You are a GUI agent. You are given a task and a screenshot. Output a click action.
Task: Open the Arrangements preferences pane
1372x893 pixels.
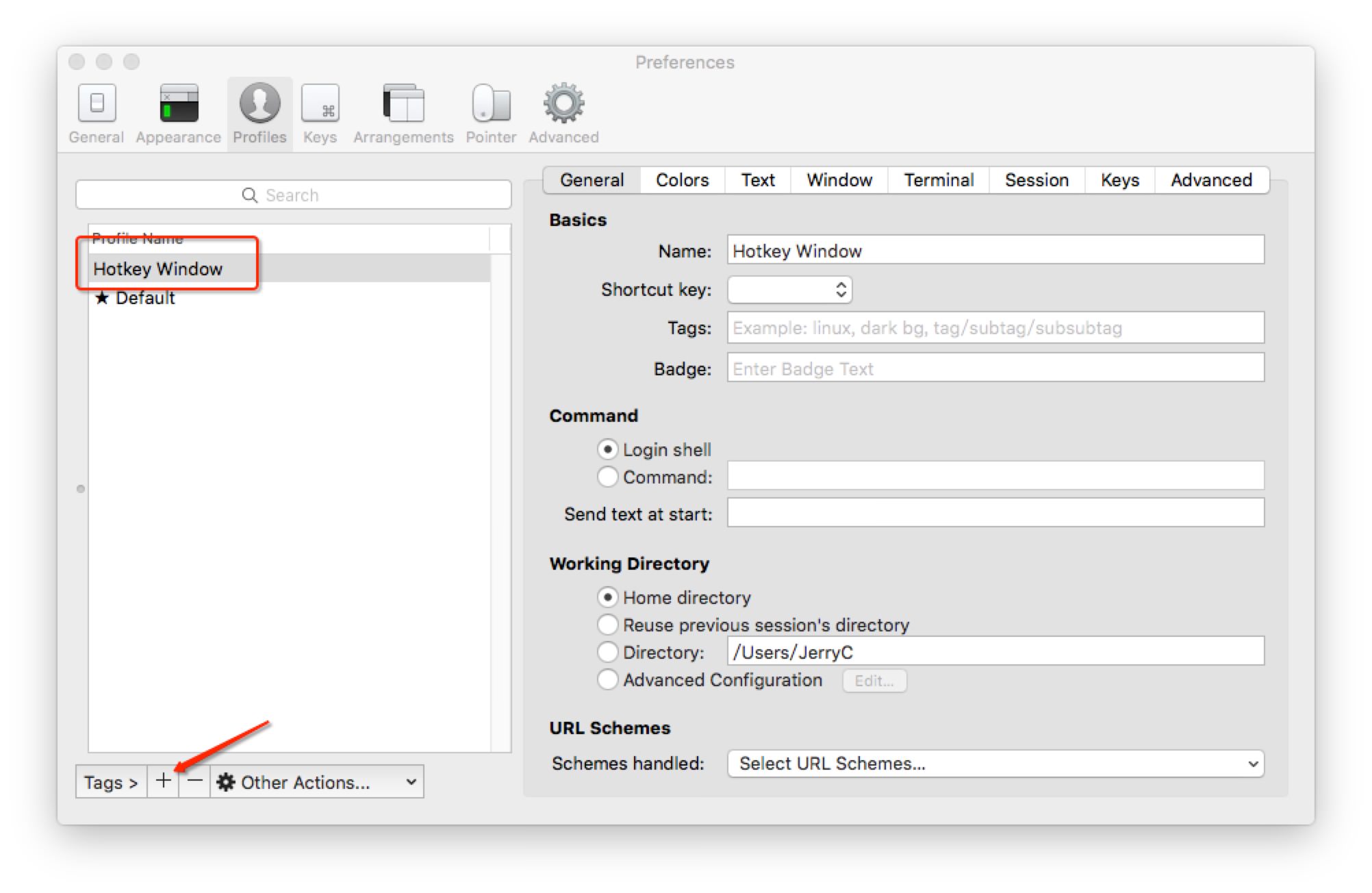tap(403, 113)
